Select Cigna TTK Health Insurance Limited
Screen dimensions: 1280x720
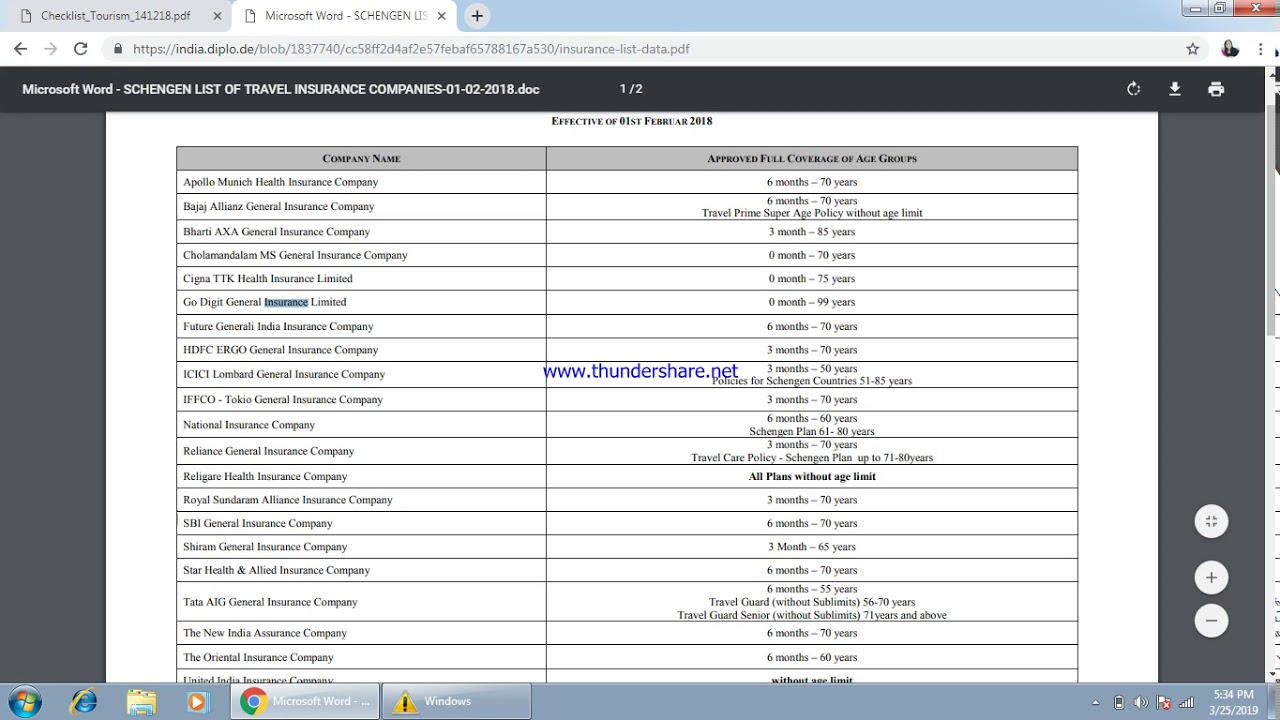[x=267, y=279]
